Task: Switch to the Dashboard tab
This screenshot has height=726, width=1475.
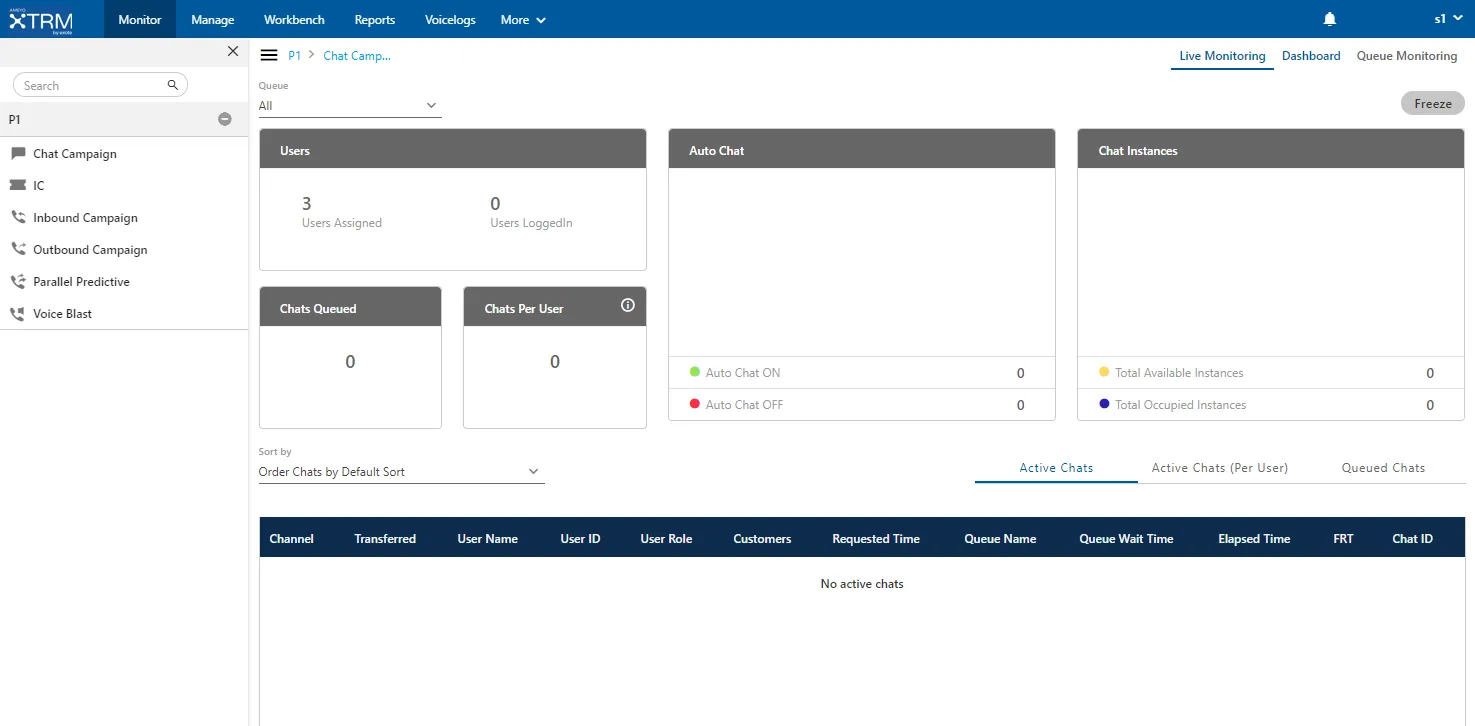Action: point(1311,56)
